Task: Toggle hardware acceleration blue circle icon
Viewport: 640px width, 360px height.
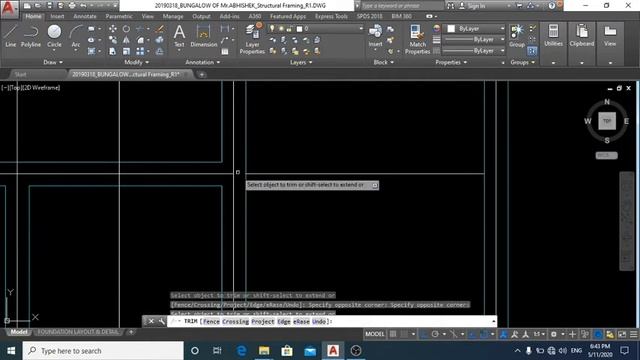Action: coord(598,334)
